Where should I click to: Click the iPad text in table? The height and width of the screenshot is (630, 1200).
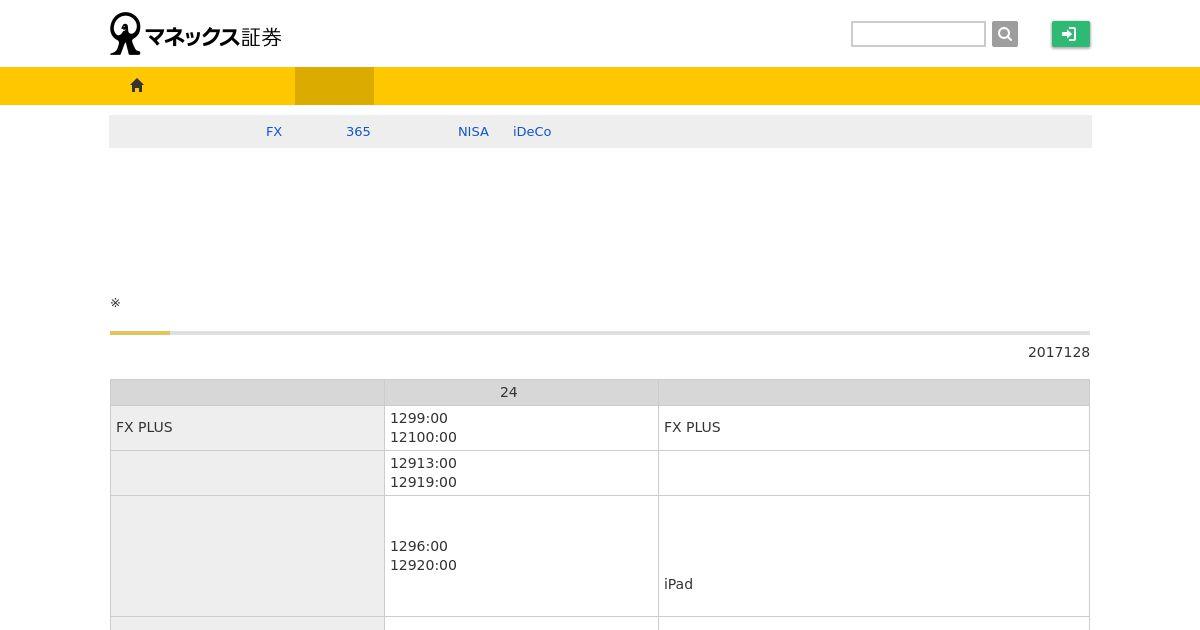(x=678, y=584)
